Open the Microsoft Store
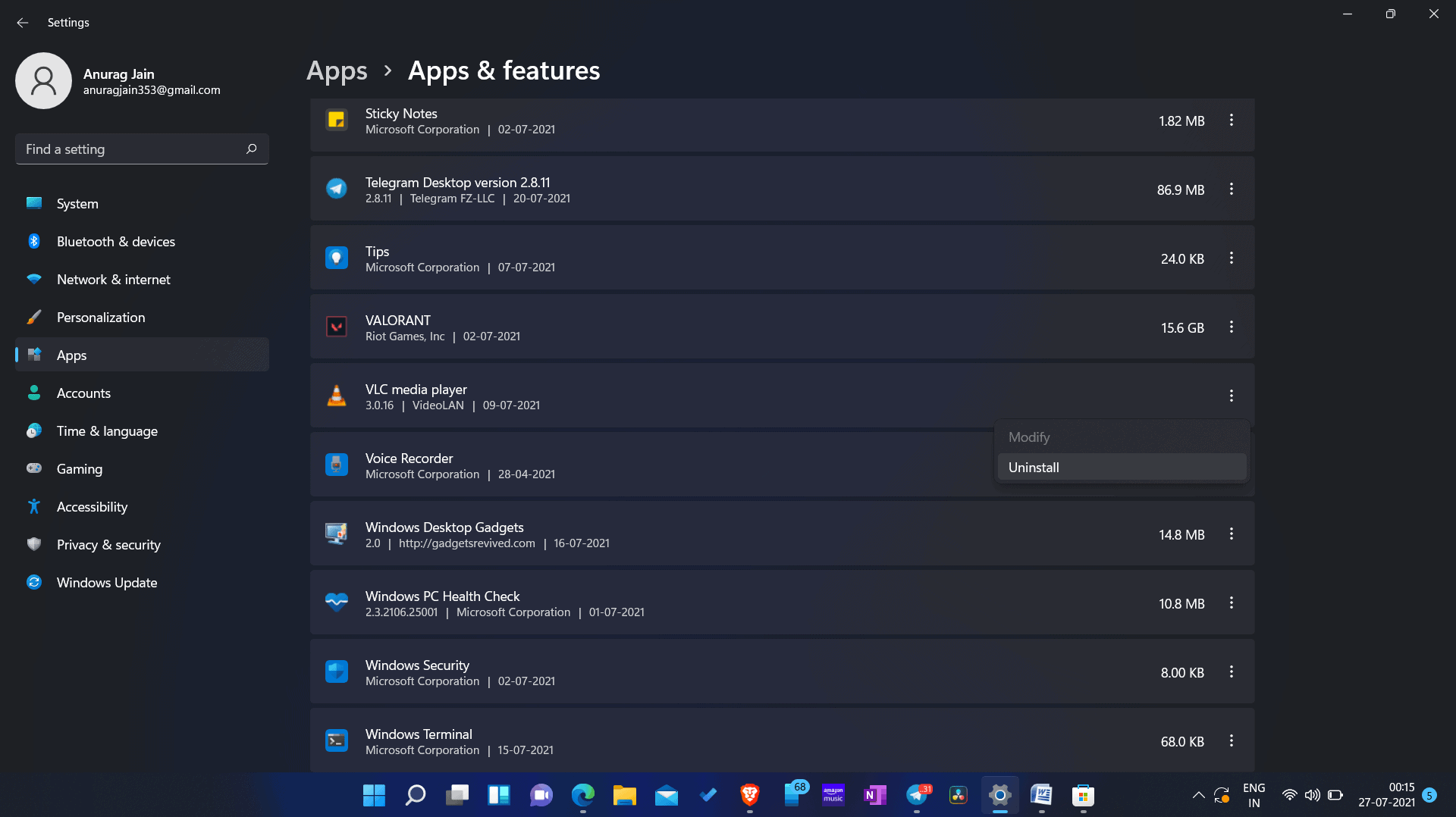 (x=1082, y=796)
